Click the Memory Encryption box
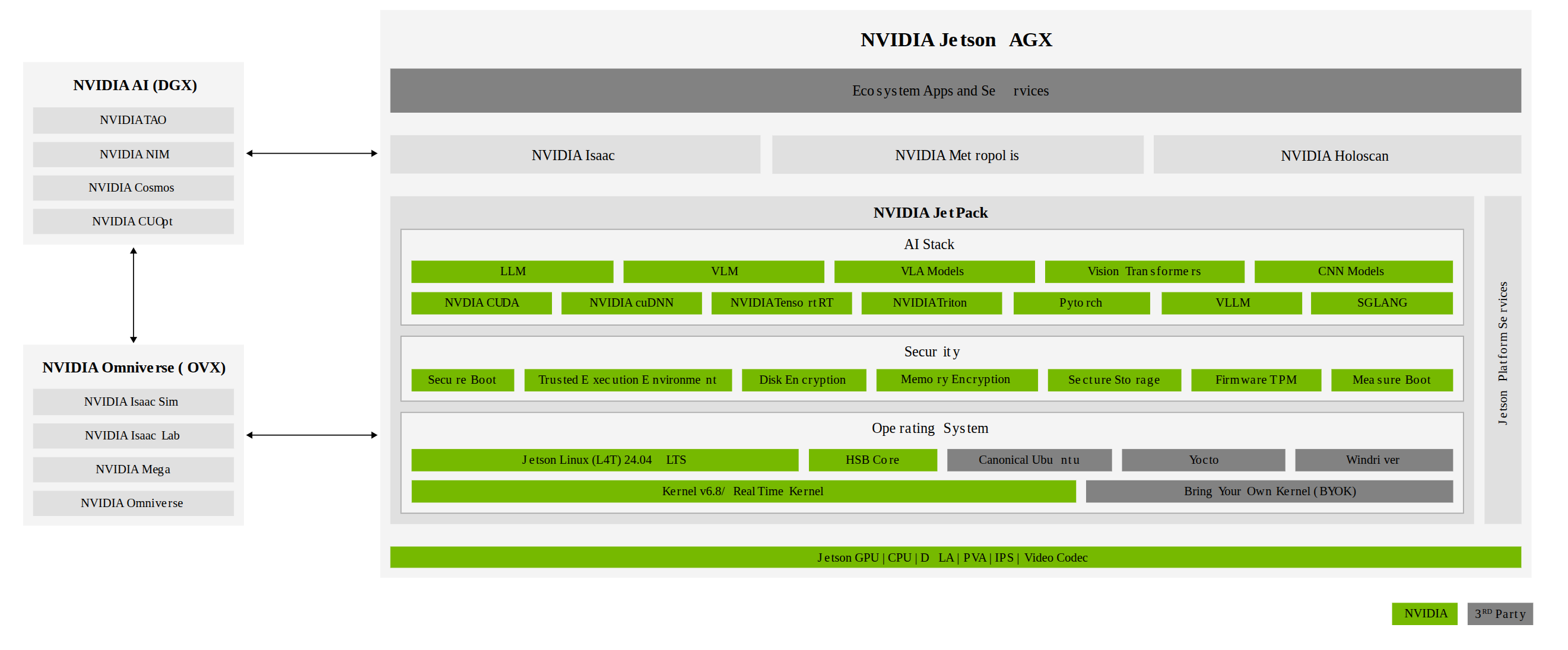 [x=957, y=380]
